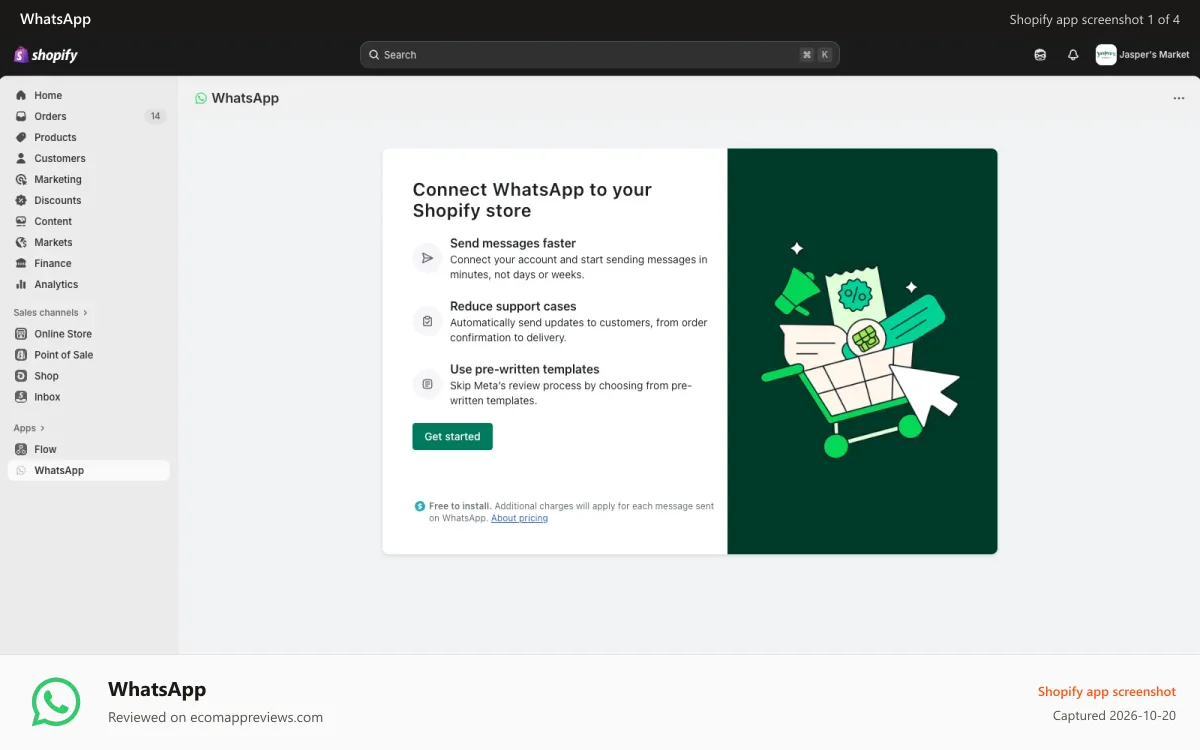Click the ⌘ K shortcut hint
Screen dimensions: 1200x750
(816, 55)
